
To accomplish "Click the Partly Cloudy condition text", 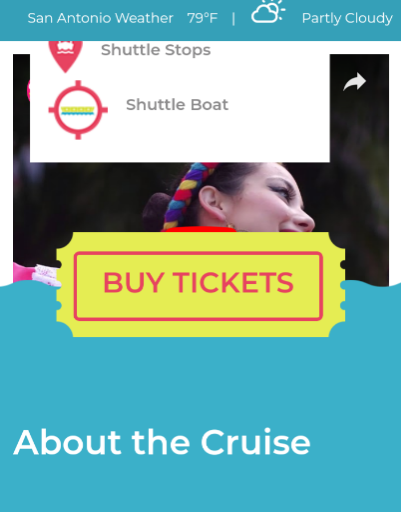I will pyautogui.click(x=347, y=18).
